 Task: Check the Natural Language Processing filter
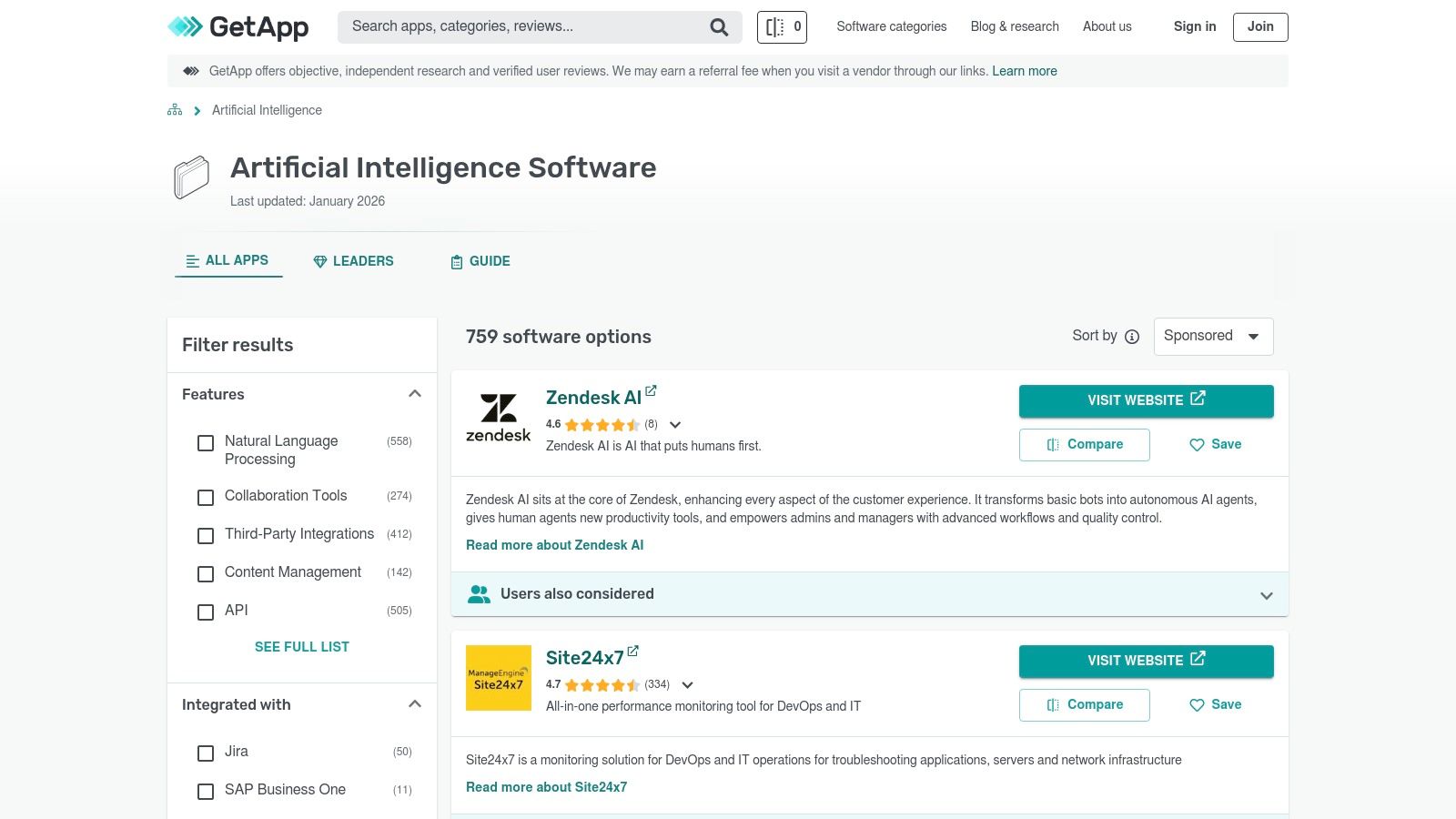coord(206,443)
